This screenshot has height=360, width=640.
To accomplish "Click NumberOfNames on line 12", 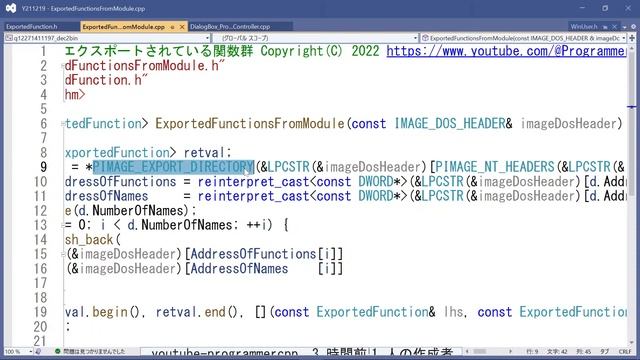I will 138,211.
